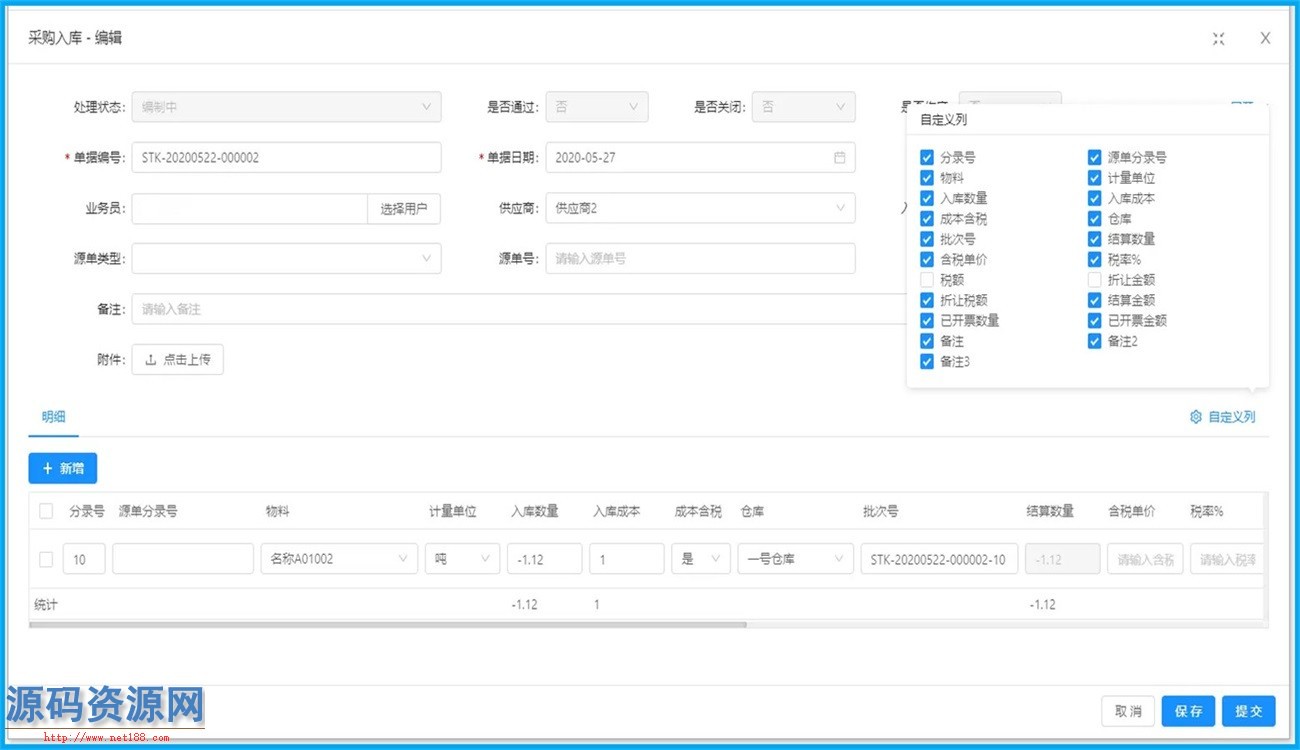Expand the 源单类型 dropdown
This screenshot has width=1300, height=750.
(x=286, y=258)
